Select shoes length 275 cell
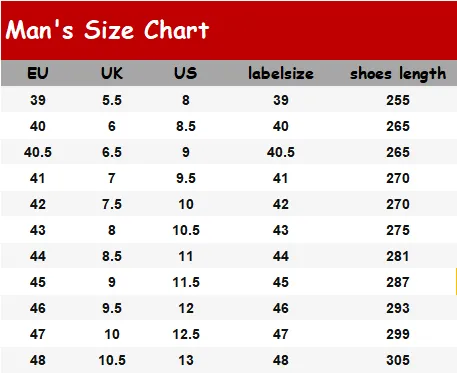 pos(398,230)
